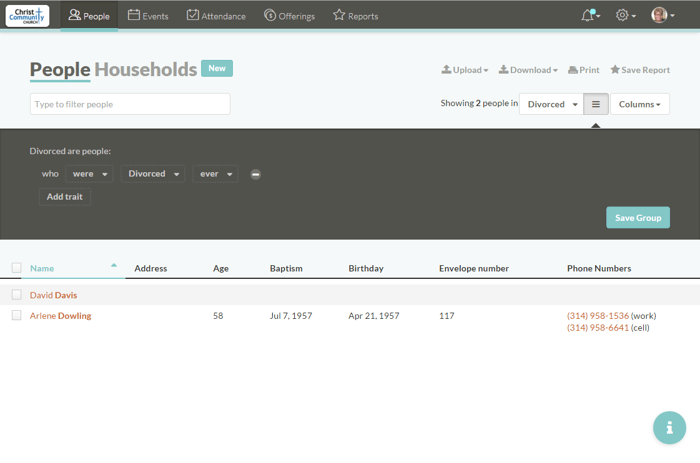Print the people list

click(584, 70)
